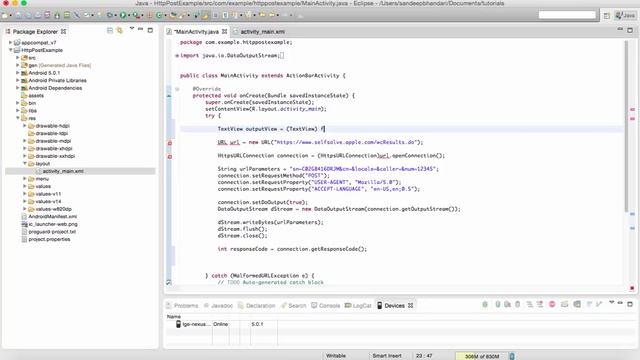The image size is (640, 360).
Task: Open the Android SDK Manager toolbar icon
Action: [57, 15]
